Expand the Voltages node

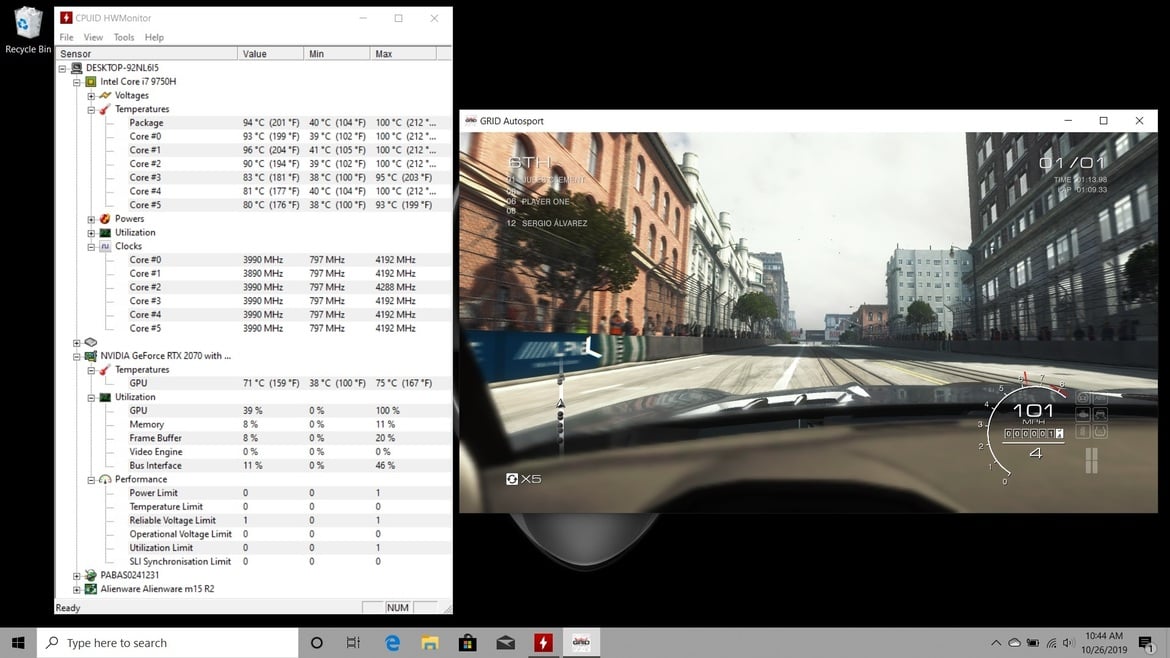tap(91, 96)
